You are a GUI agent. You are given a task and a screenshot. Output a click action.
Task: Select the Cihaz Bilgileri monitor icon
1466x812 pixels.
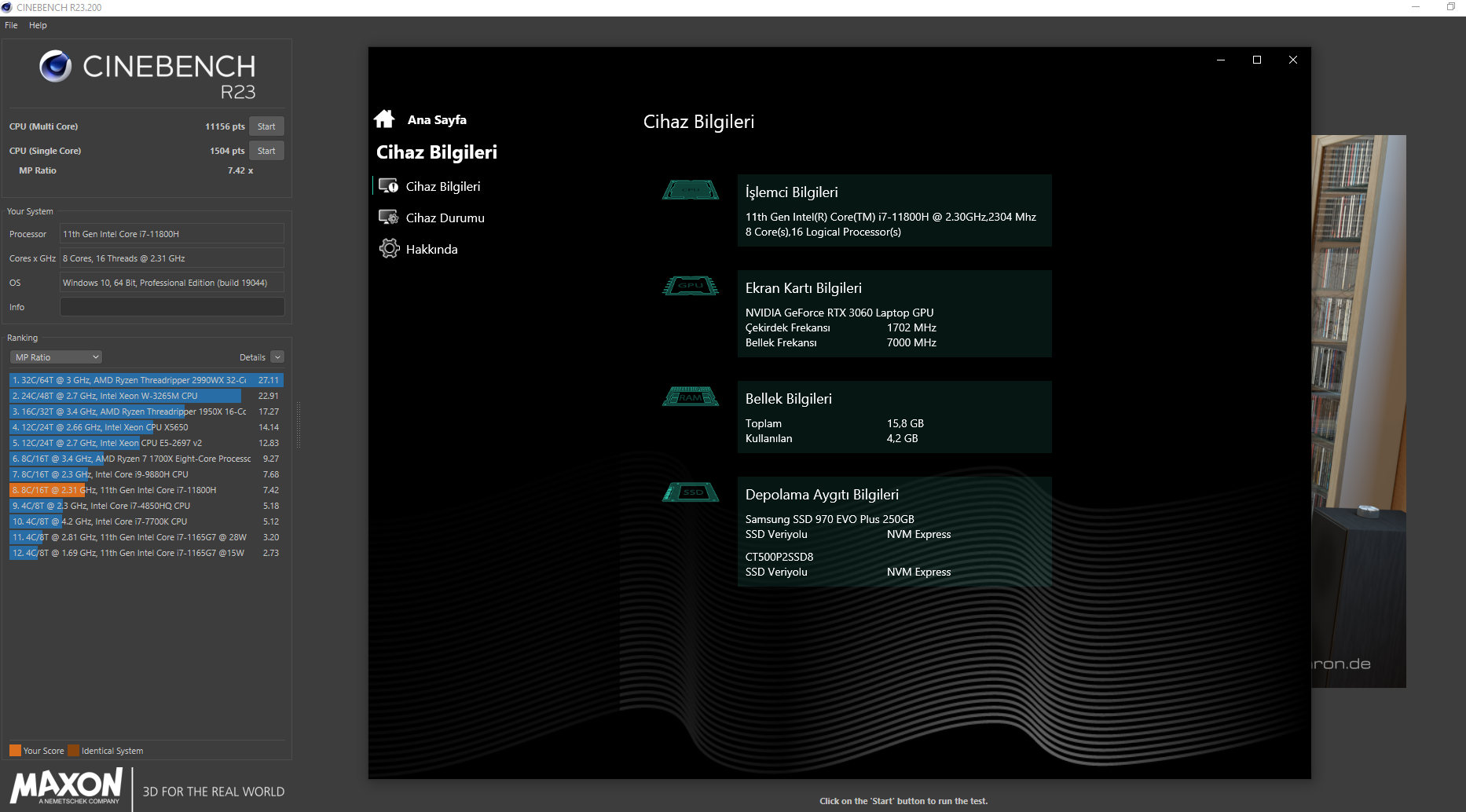pos(388,186)
